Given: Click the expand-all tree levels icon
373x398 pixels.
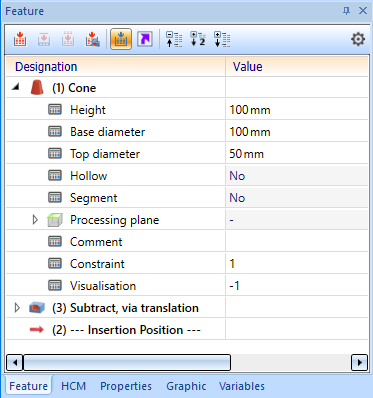Looking at the screenshot, I should pos(222,39).
